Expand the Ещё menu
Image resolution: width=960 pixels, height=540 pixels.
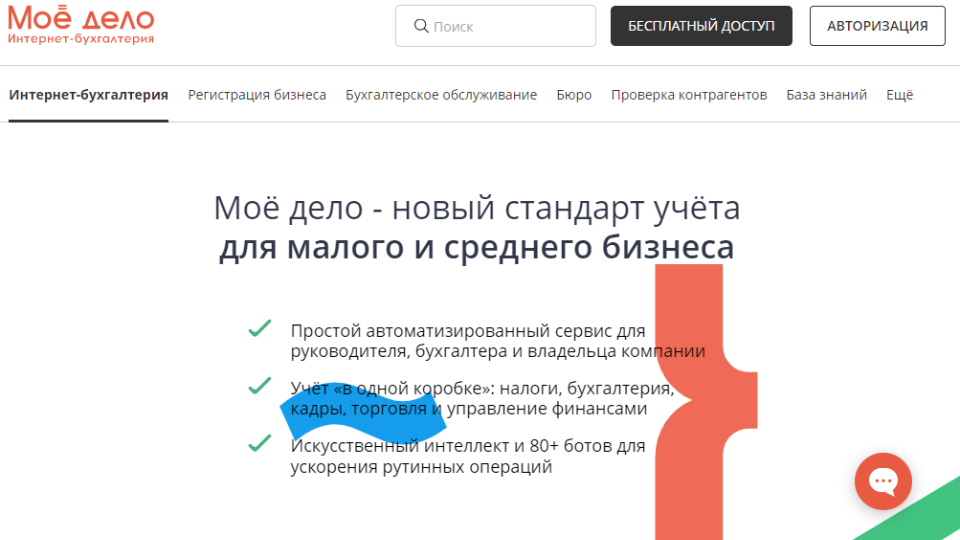pyautogui.click(x=899, y=95)
